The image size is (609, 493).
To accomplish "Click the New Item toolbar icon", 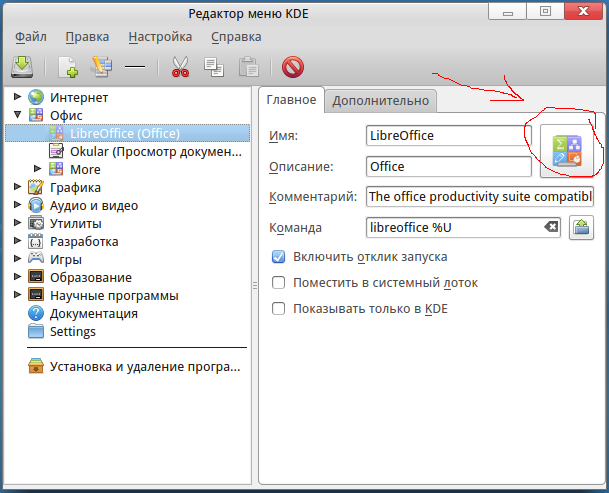I will (68, 67).
